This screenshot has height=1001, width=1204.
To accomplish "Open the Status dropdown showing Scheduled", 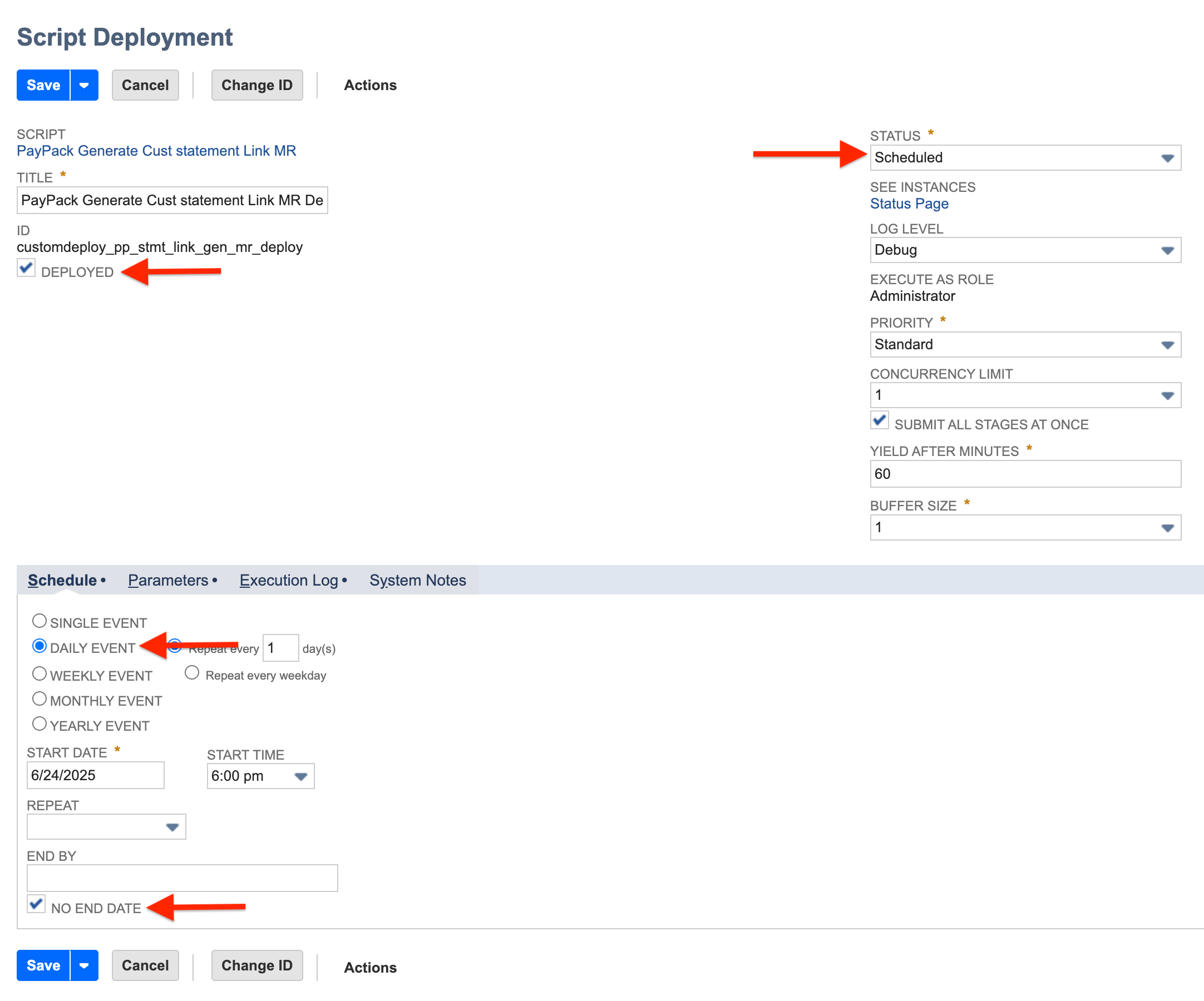I will pyautogui.click(x=1168, y=157).
